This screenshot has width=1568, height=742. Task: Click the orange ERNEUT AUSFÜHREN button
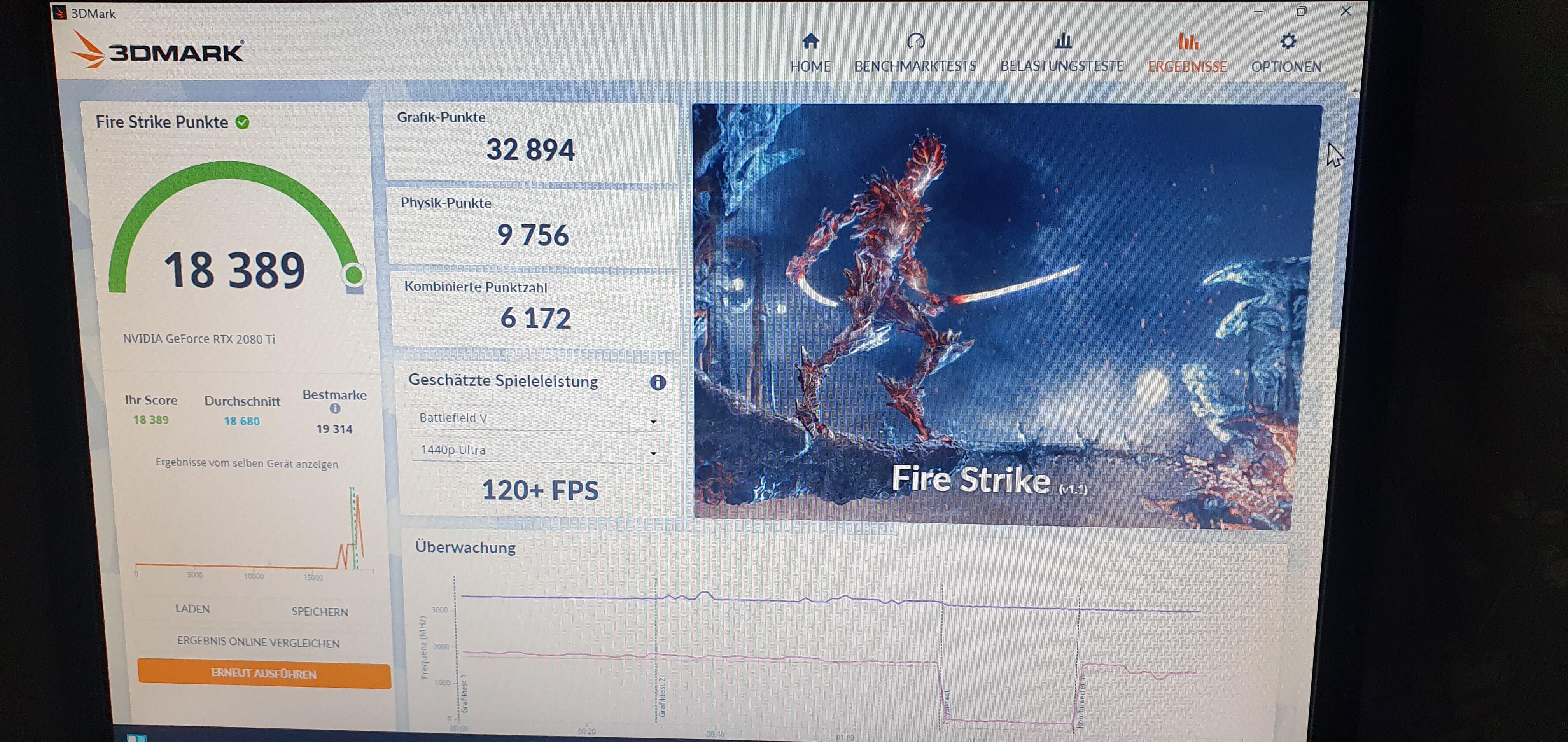(264, 674)
